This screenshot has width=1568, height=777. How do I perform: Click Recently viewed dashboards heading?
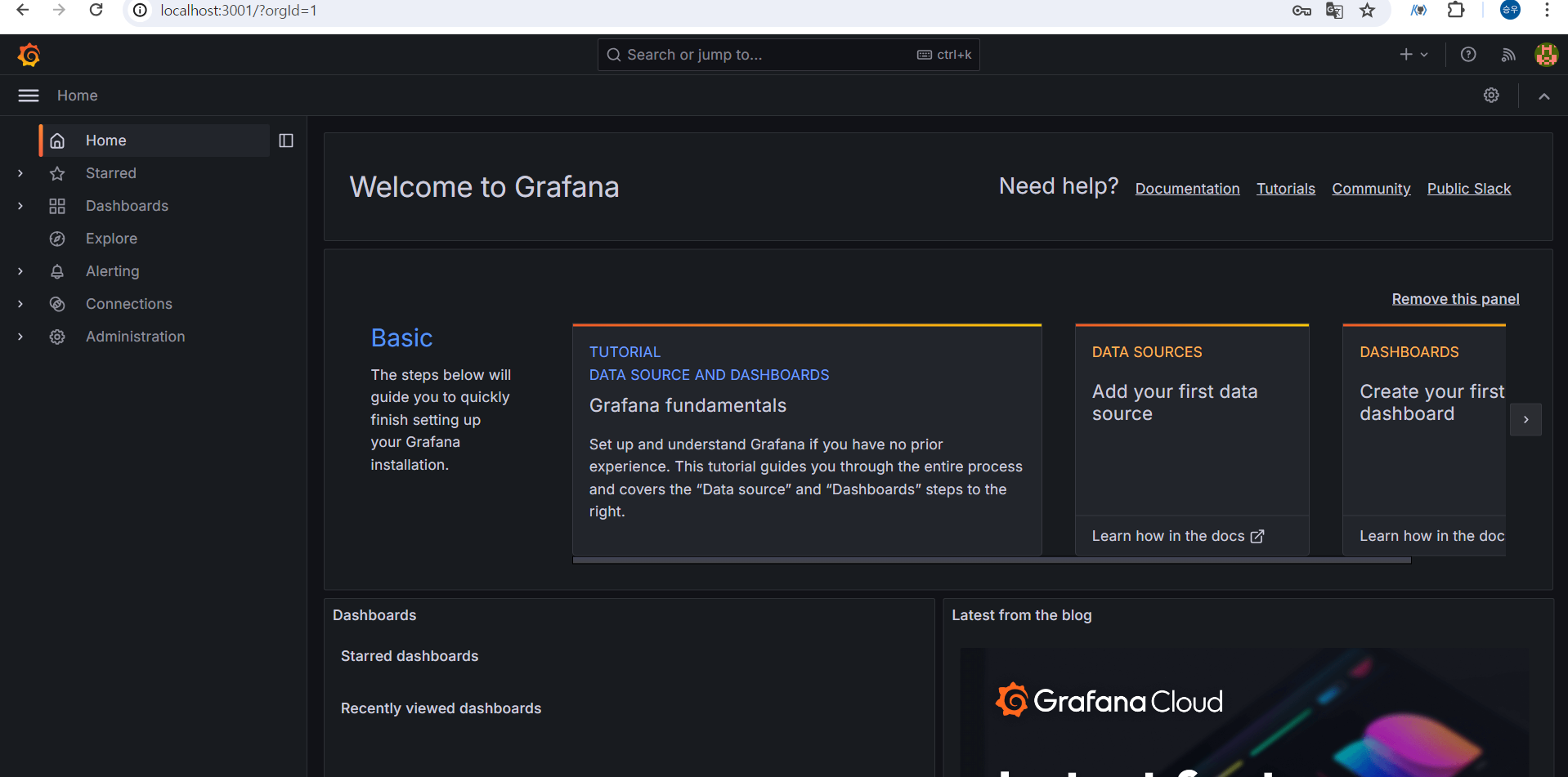click(441, 708)
